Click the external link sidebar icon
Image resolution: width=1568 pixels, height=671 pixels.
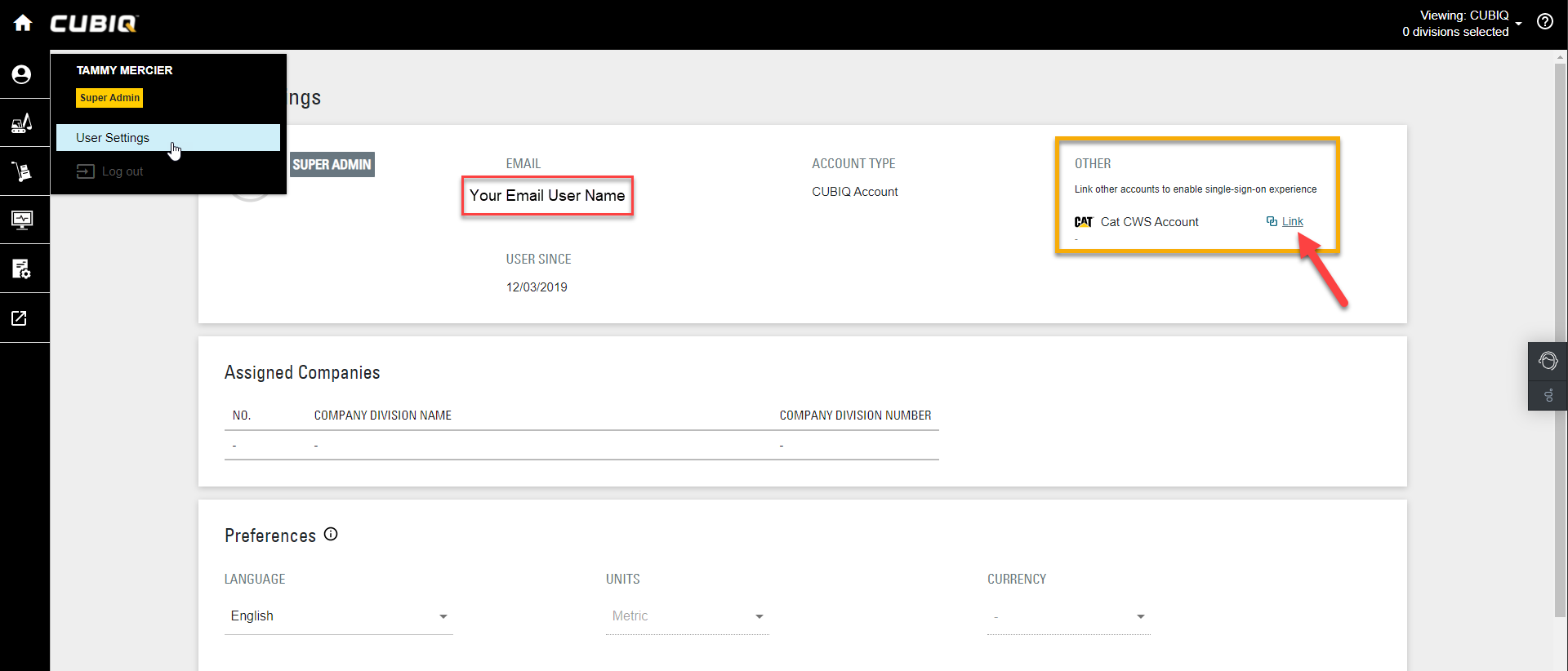[20, 318]
